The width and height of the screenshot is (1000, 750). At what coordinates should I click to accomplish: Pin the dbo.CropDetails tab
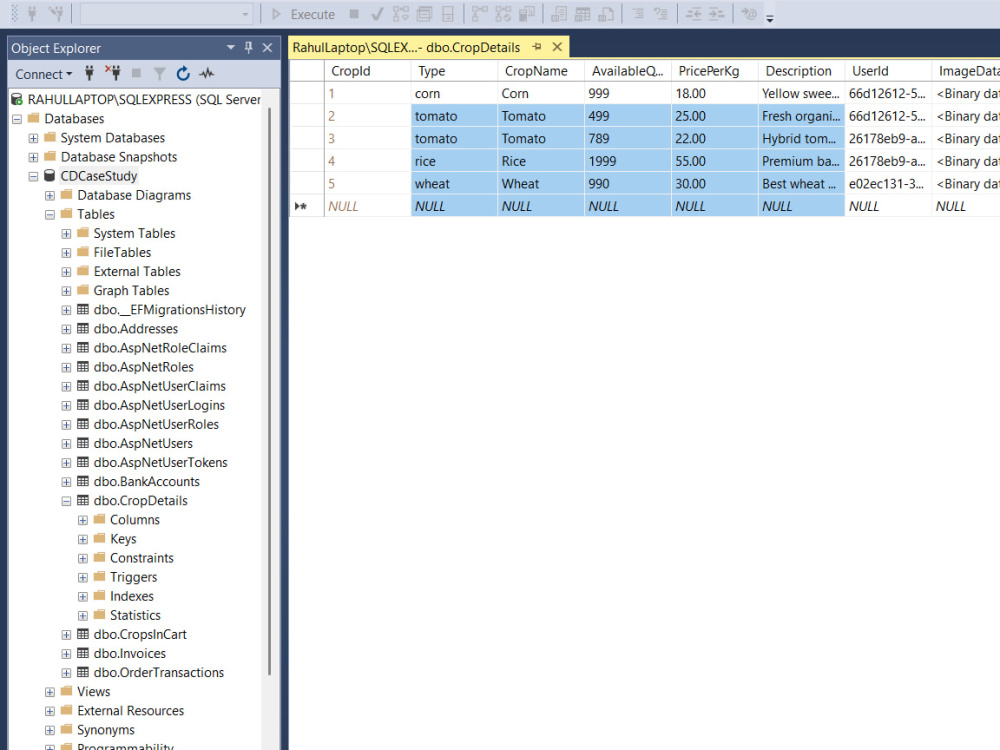click(x=537, y=47)
